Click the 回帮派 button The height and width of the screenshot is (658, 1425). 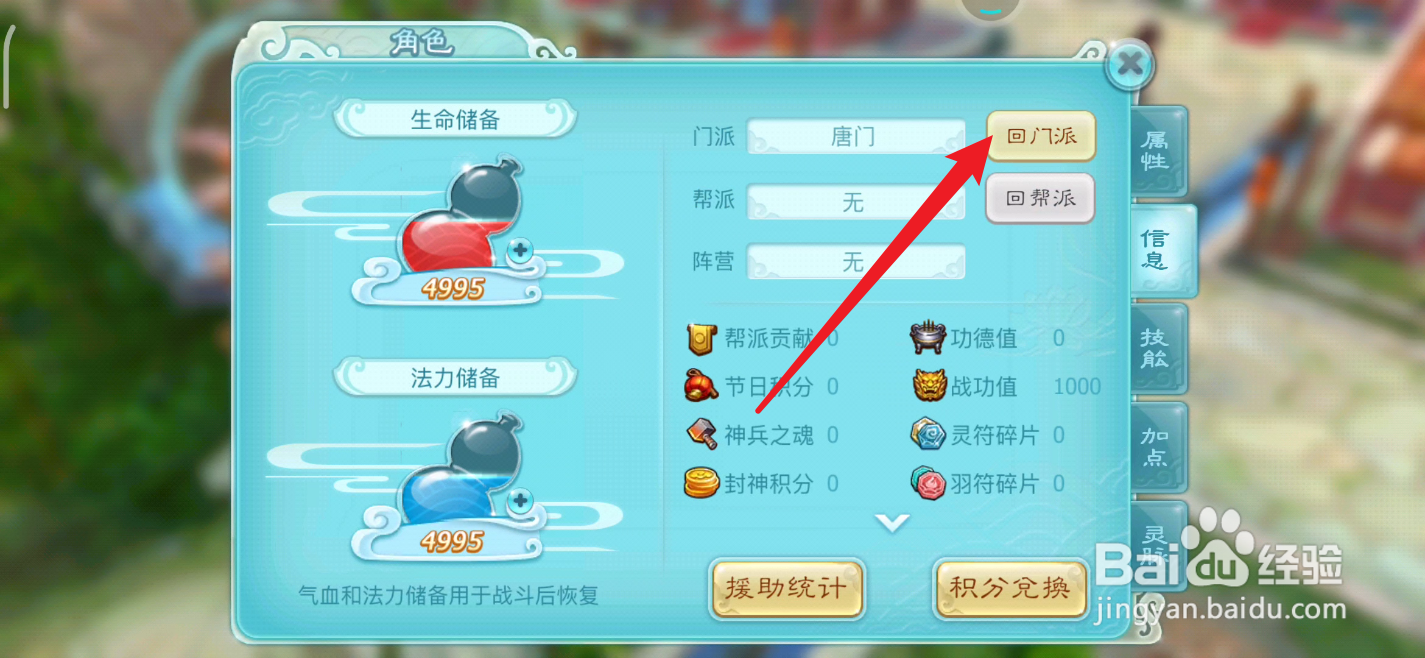[1040, 198]
